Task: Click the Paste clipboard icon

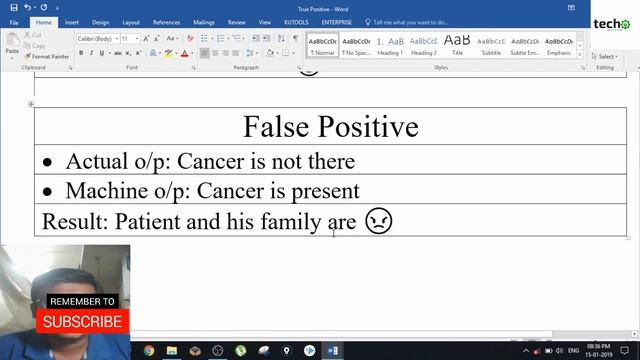Action: [12, 40]
